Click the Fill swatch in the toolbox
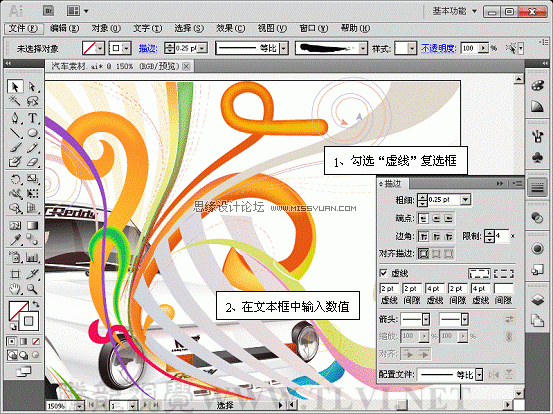553x414 pixels. pyautogui.click(x=18, y=310)
